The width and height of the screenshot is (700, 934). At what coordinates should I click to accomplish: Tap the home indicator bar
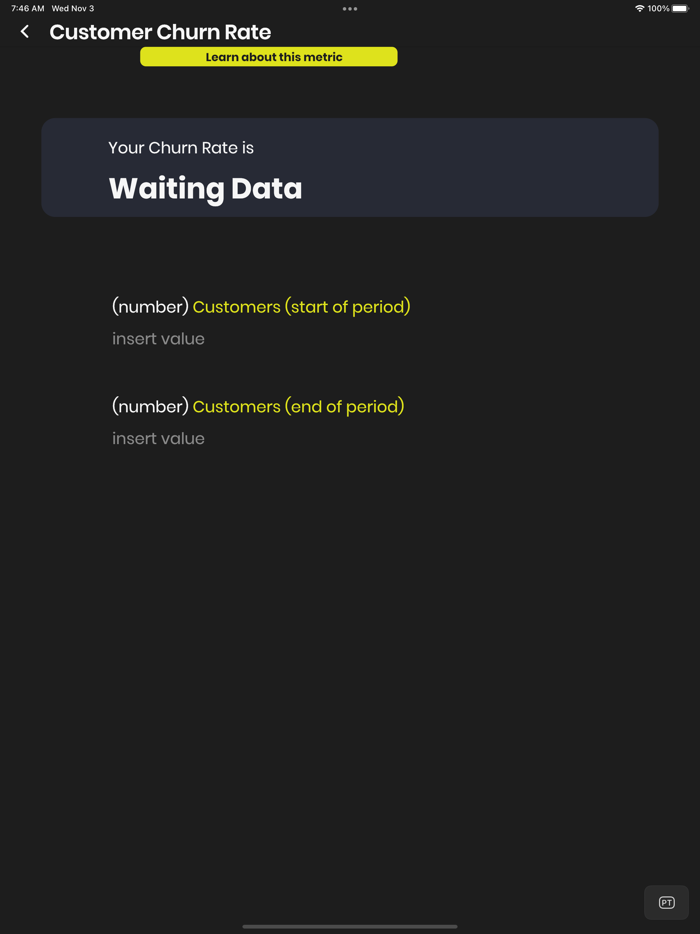tap(349, 925)
